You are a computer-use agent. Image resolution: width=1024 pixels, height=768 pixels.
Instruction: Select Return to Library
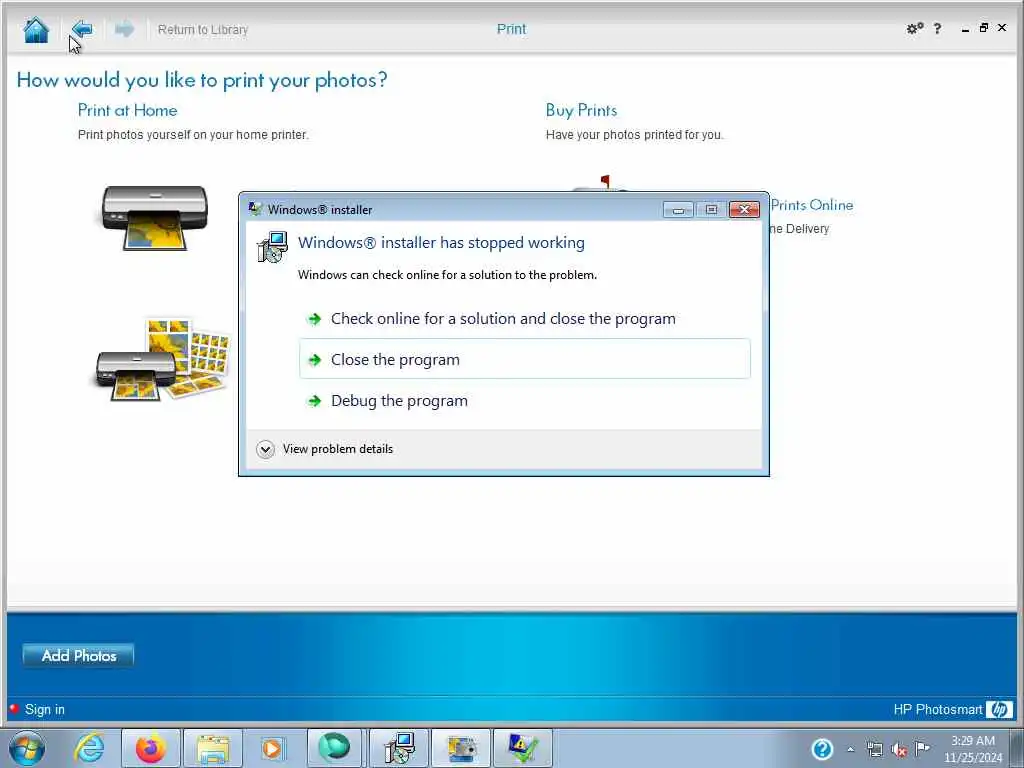point(202,29)
